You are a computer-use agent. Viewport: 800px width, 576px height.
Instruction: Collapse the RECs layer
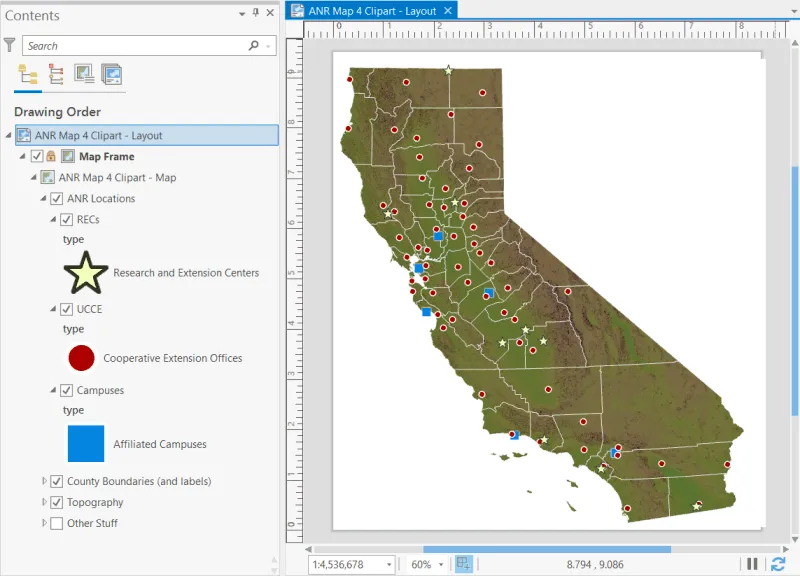coord(54,219)
